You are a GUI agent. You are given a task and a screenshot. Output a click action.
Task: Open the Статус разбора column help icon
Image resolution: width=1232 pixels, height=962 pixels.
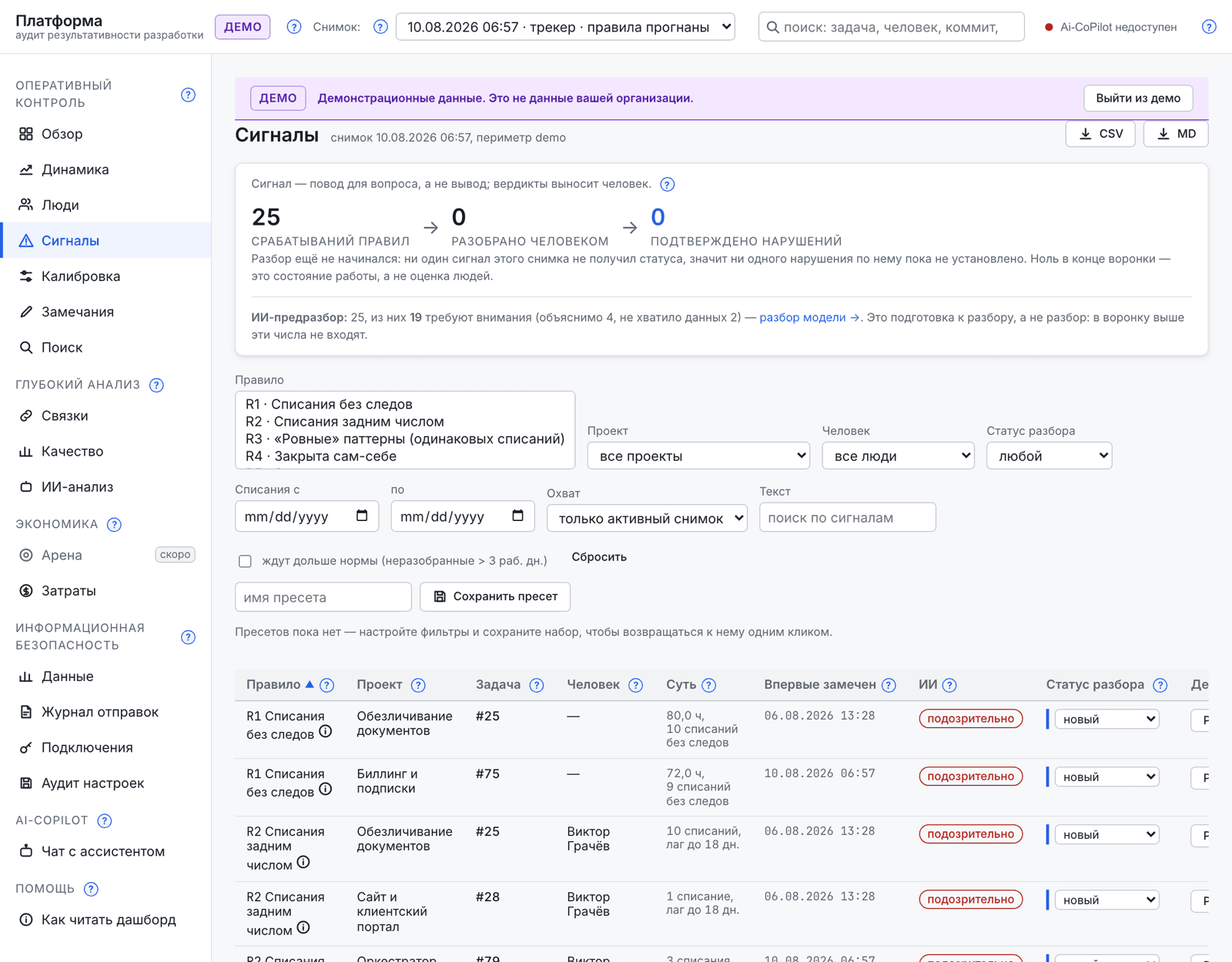click(x=1160, y=685)
